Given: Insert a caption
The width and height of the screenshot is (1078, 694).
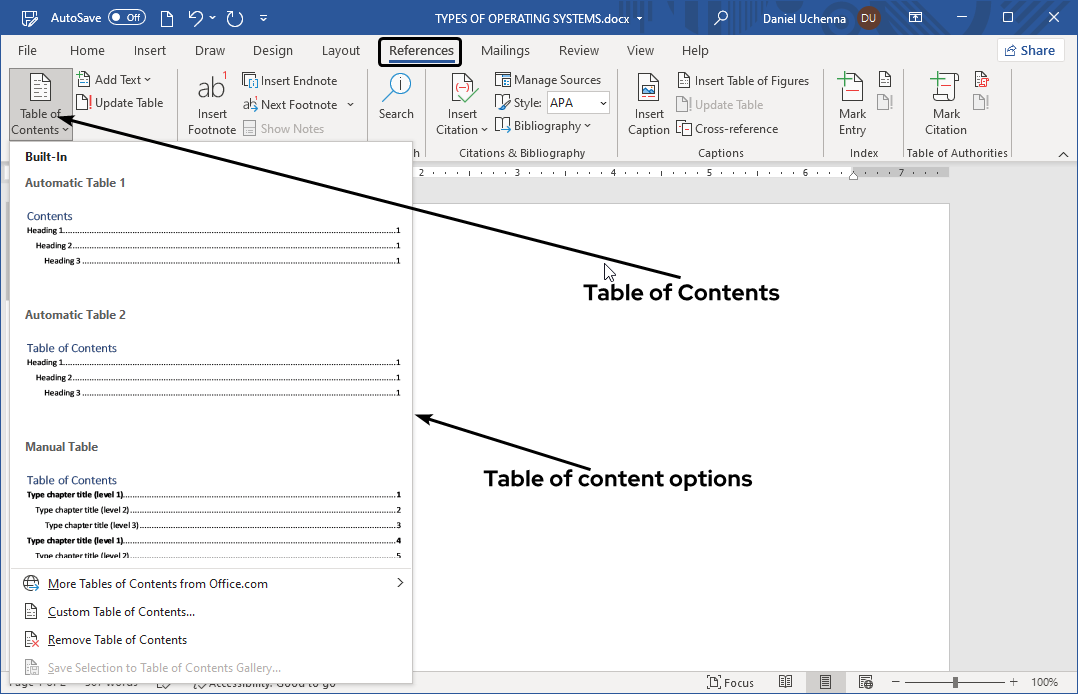Looking at the screenshot, I should (x=648, y=103).
